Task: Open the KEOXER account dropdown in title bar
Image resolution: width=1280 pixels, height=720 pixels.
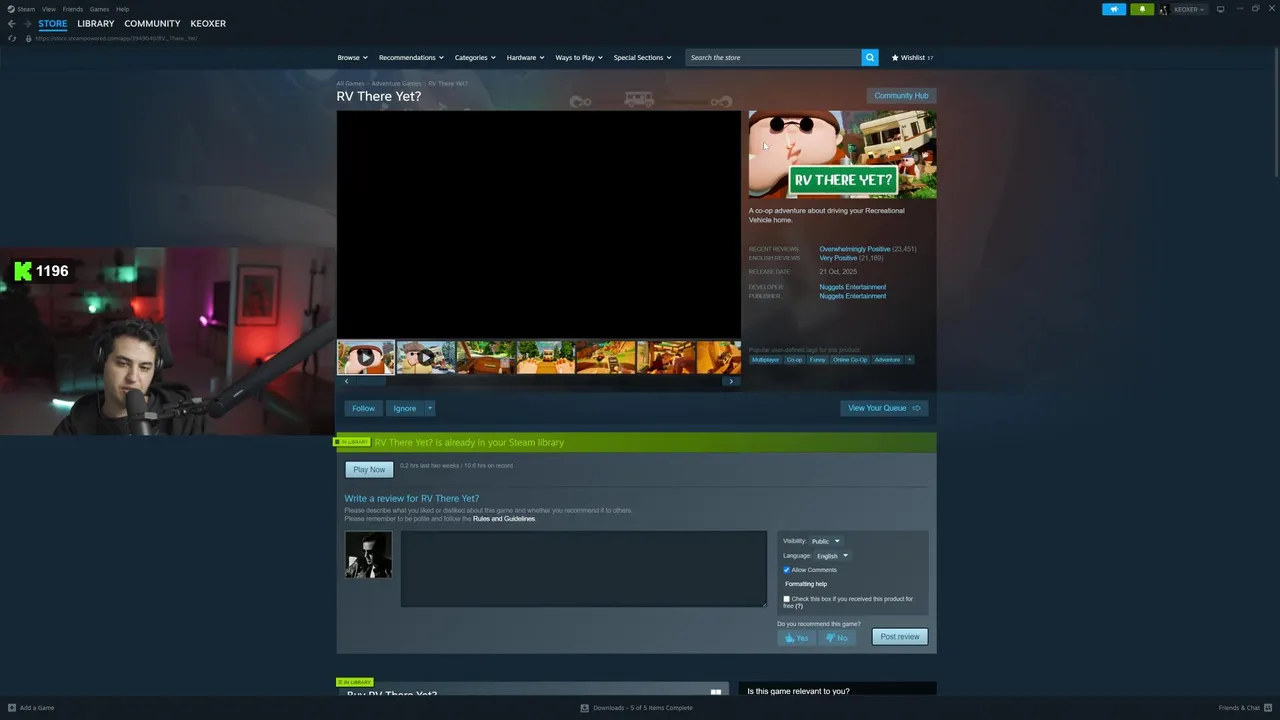Action: [1189, 9]
